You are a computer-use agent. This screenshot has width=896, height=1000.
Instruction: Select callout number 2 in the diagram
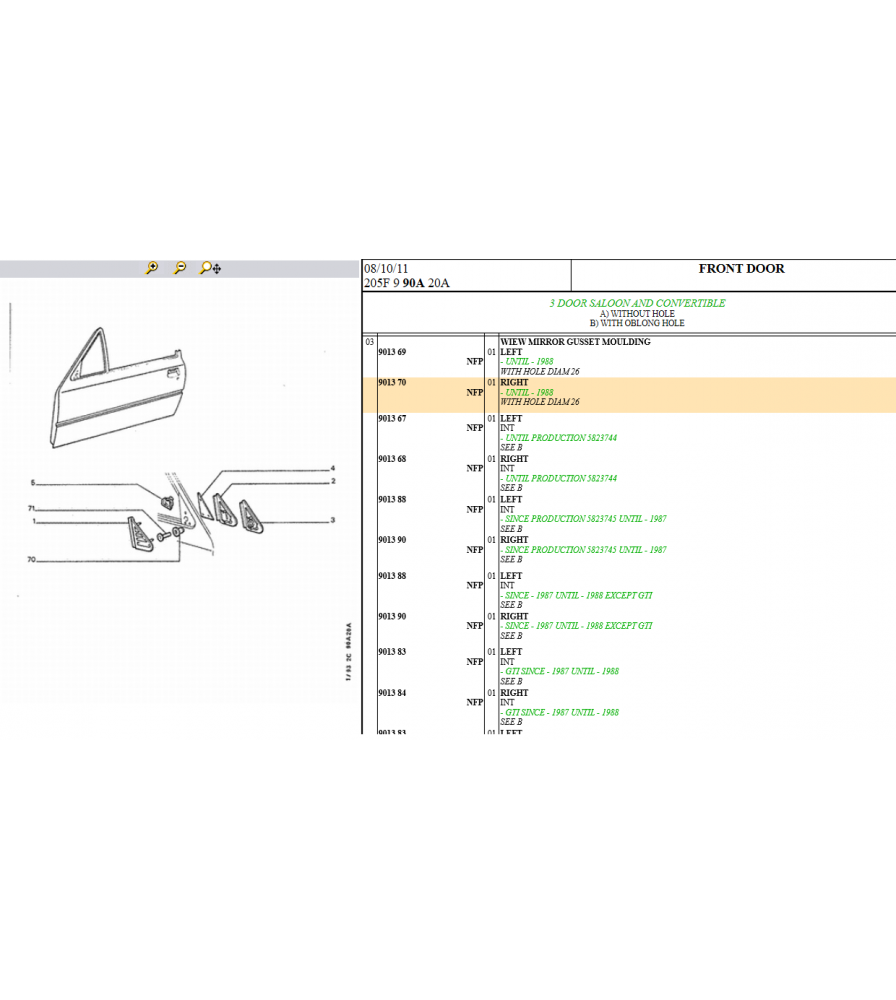(332, 482)
